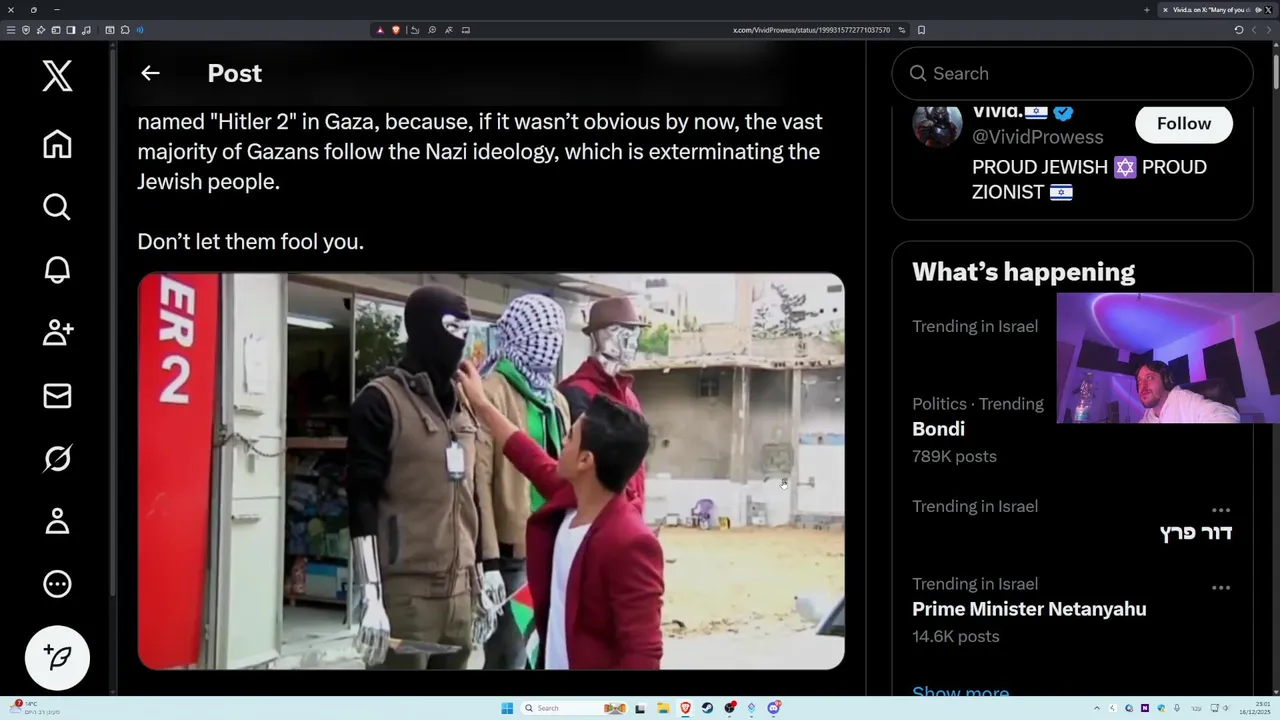This screenshot has width=1280, height=720.
Task: Open the Explore search icon in the sidebar
Action: click(57, 207)
